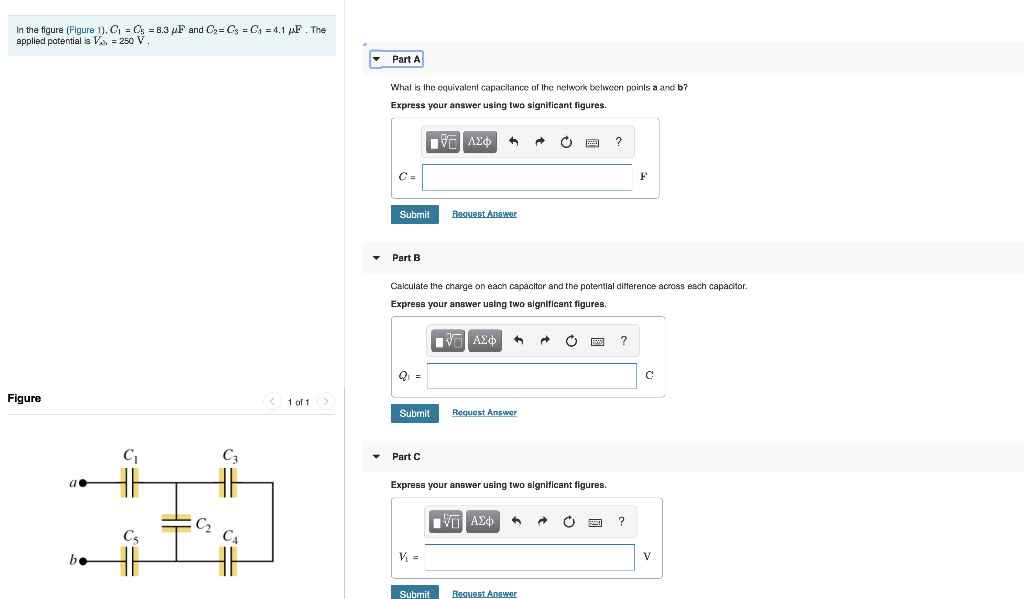Viewport: 1024px width, 599px height.
Task: Open the equation editor in Part A toolbar
Action: (443, 141)
